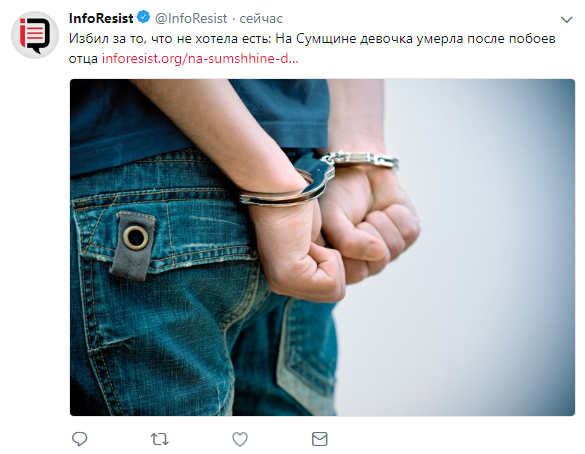Open the tweet via 'сейчас' timestamp
This screenshot has height=454, width=585.
(261, 18)
